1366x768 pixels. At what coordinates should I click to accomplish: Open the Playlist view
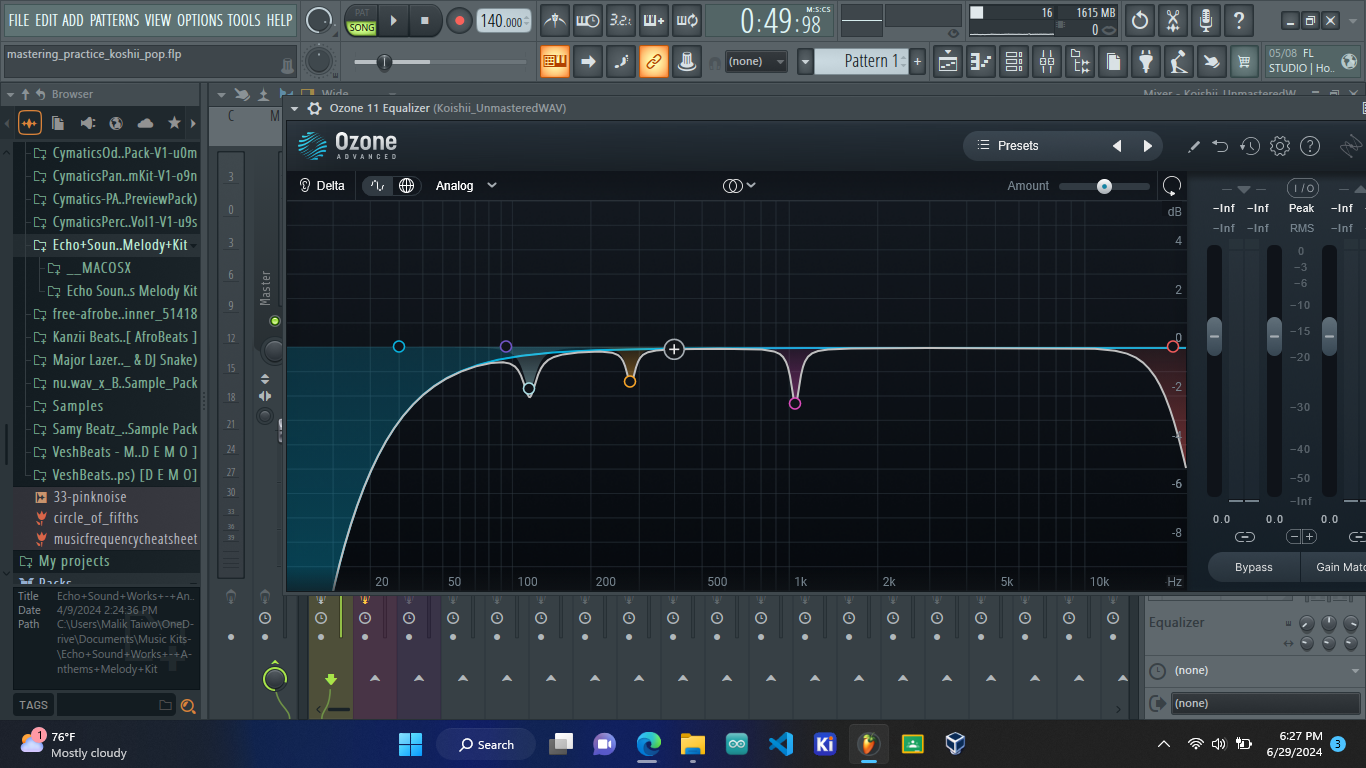coord(948,62)
